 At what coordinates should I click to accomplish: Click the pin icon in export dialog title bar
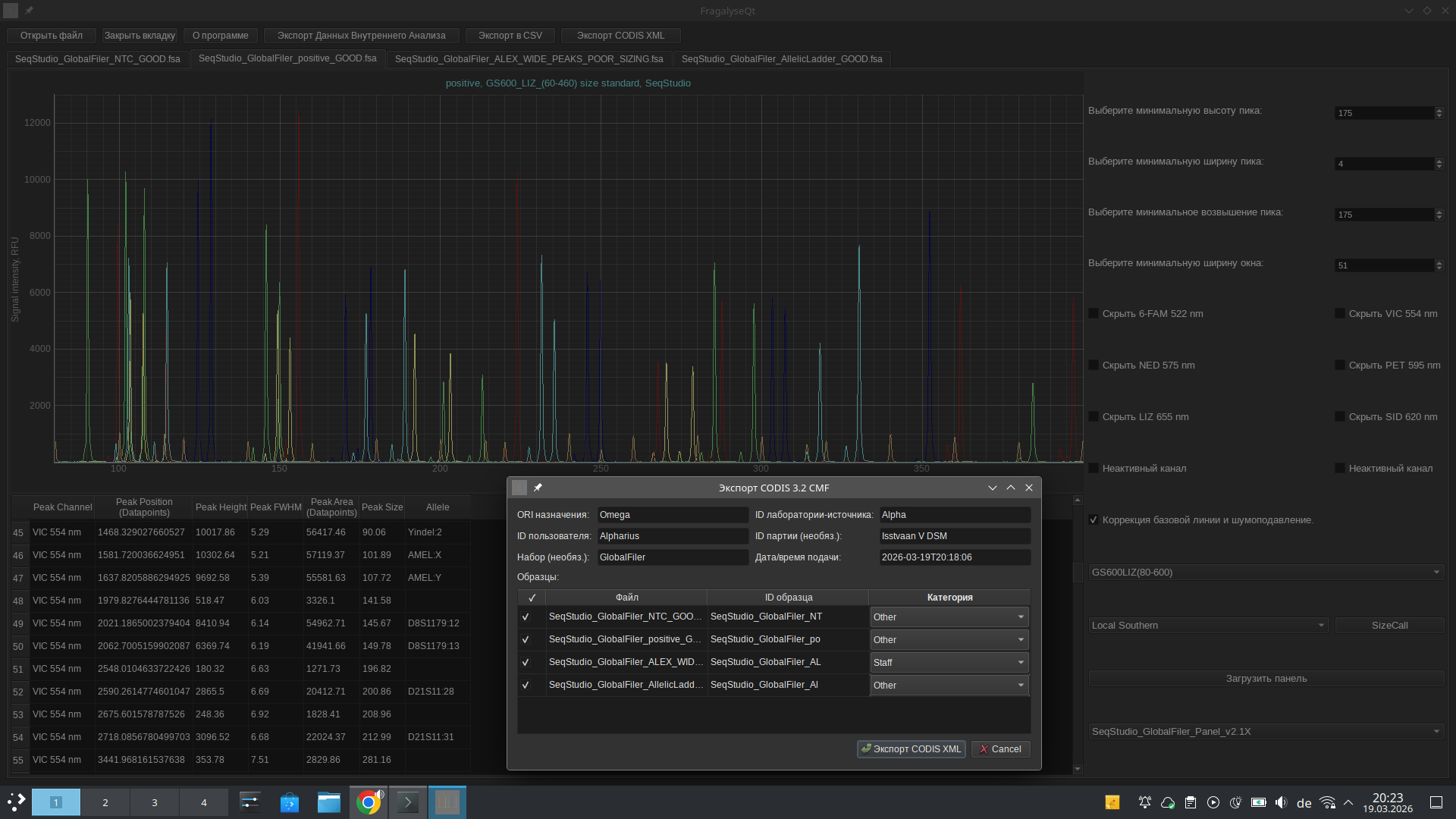[x=538, y=488]
